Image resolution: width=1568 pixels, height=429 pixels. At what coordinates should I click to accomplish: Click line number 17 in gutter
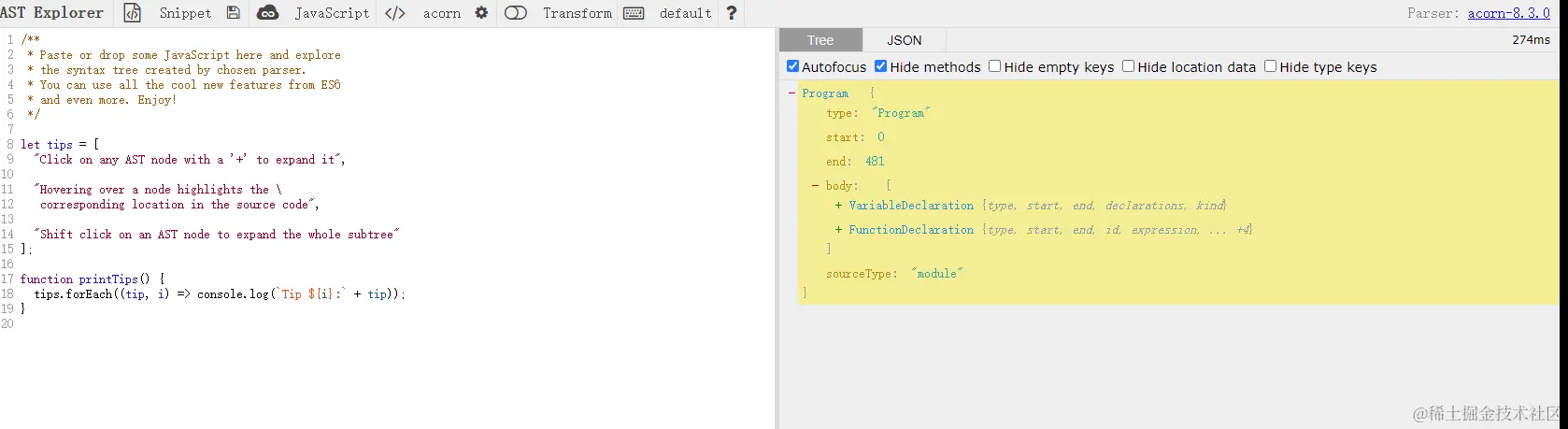(x=7, y=279)
